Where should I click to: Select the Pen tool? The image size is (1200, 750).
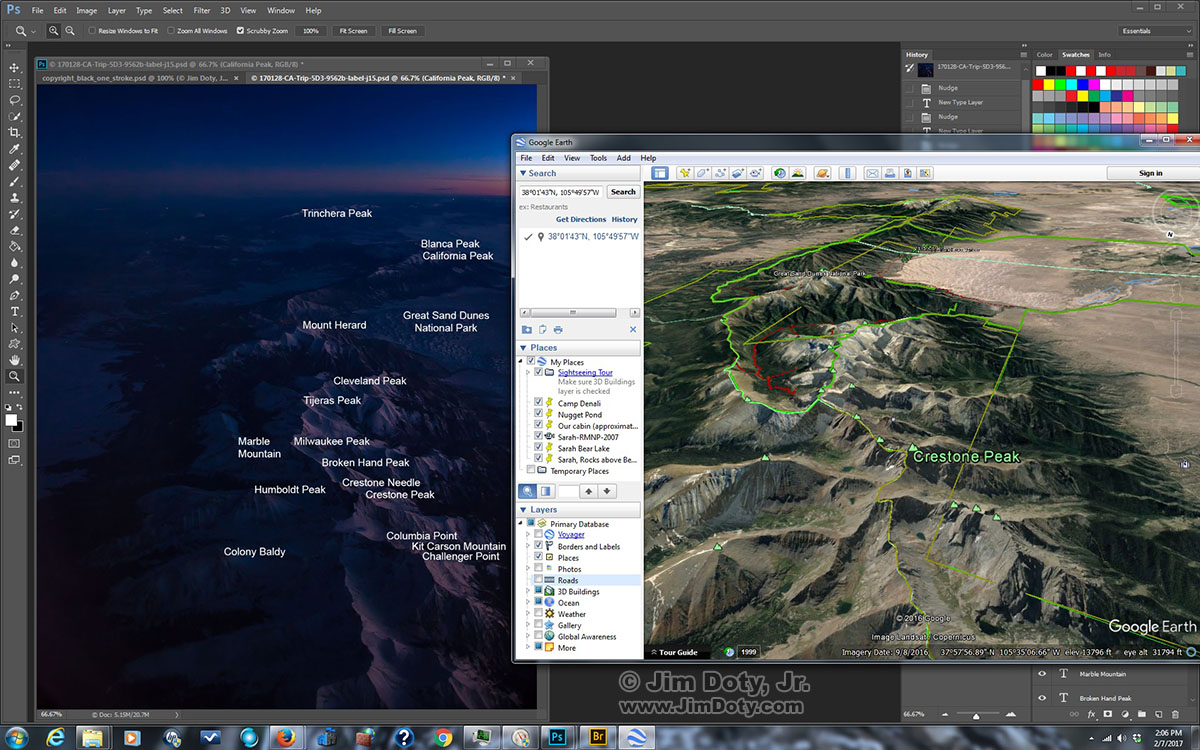click(x=14, y=295)
